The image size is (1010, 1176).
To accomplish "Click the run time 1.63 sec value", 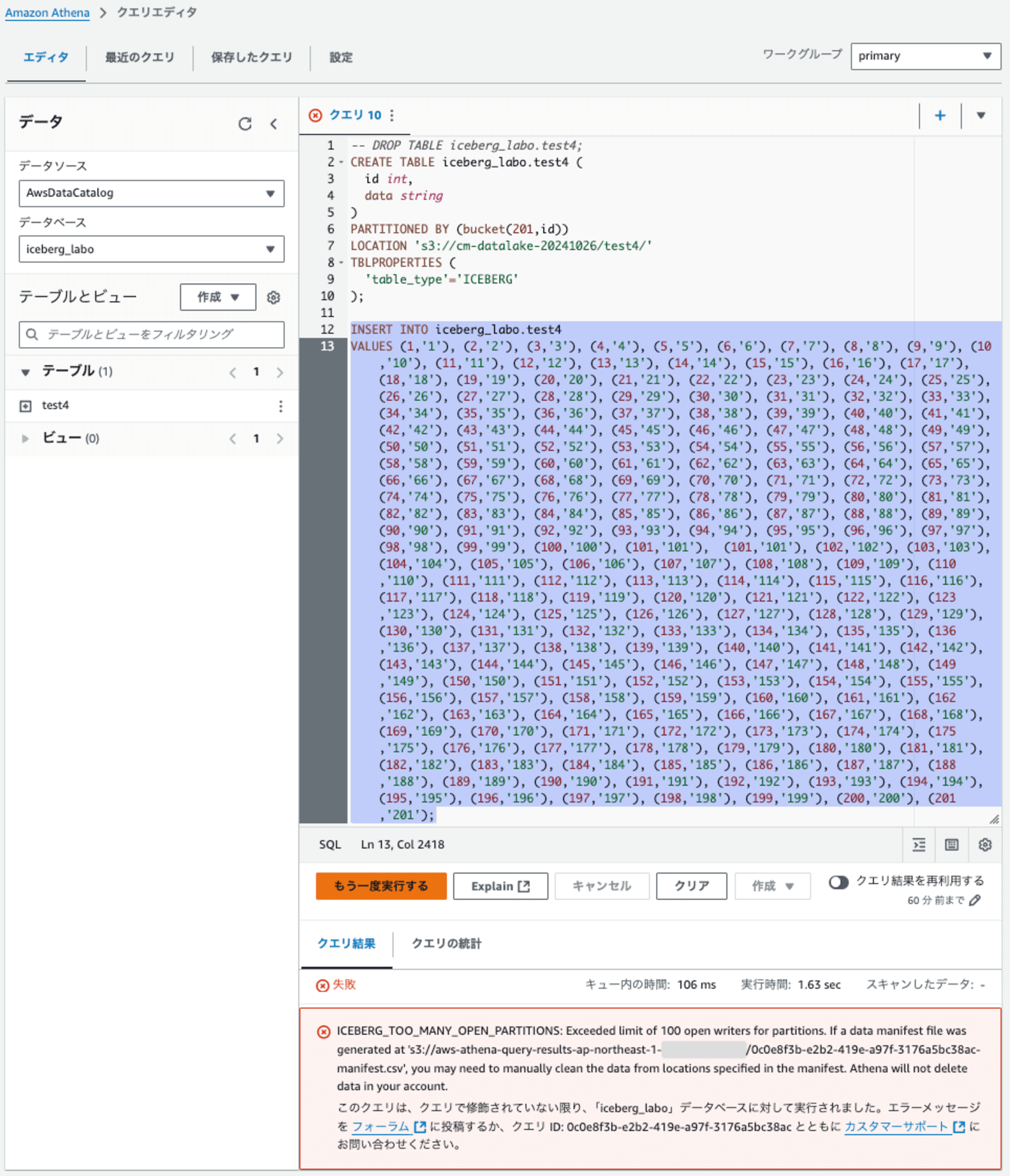I will [819, 984].
